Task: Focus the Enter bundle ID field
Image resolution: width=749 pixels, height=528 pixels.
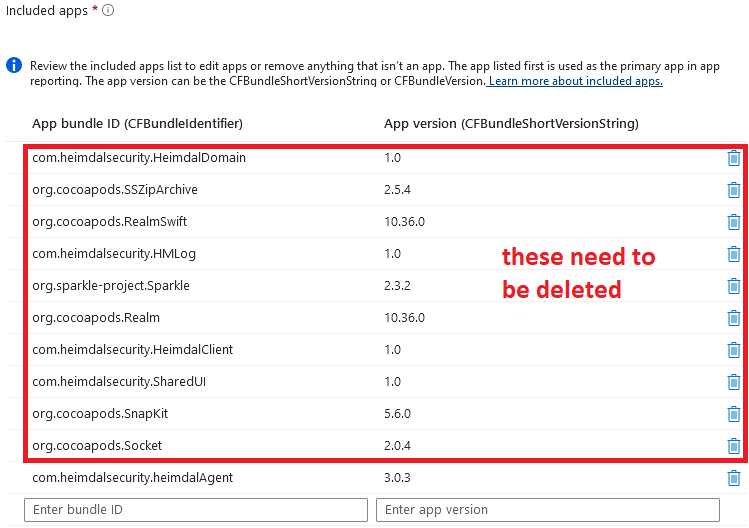Action: pyautogui.click(x=196, y=510)
